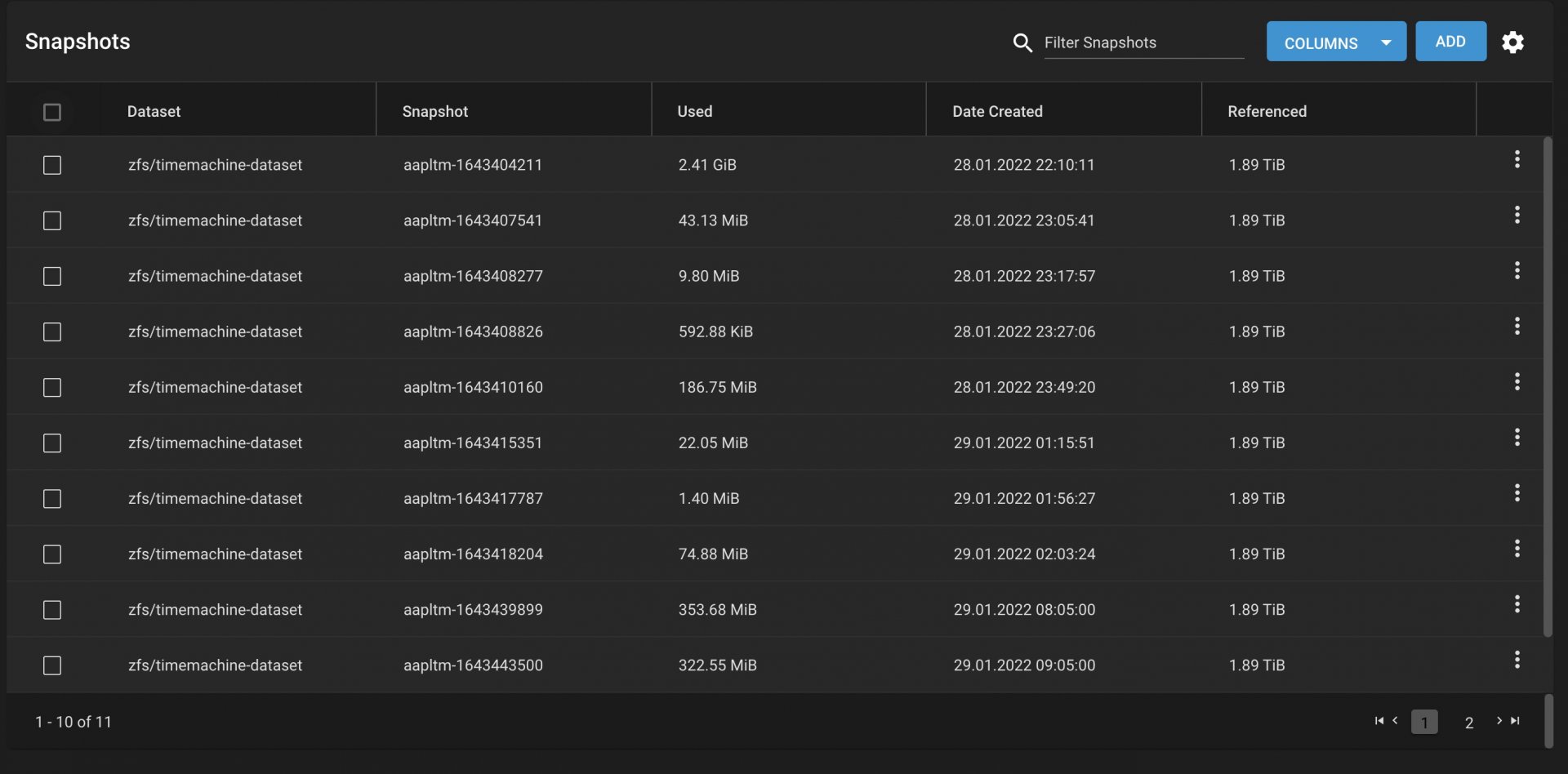
Task: Click the 592.88 KiB used value
Action: [x=715, y=331]
